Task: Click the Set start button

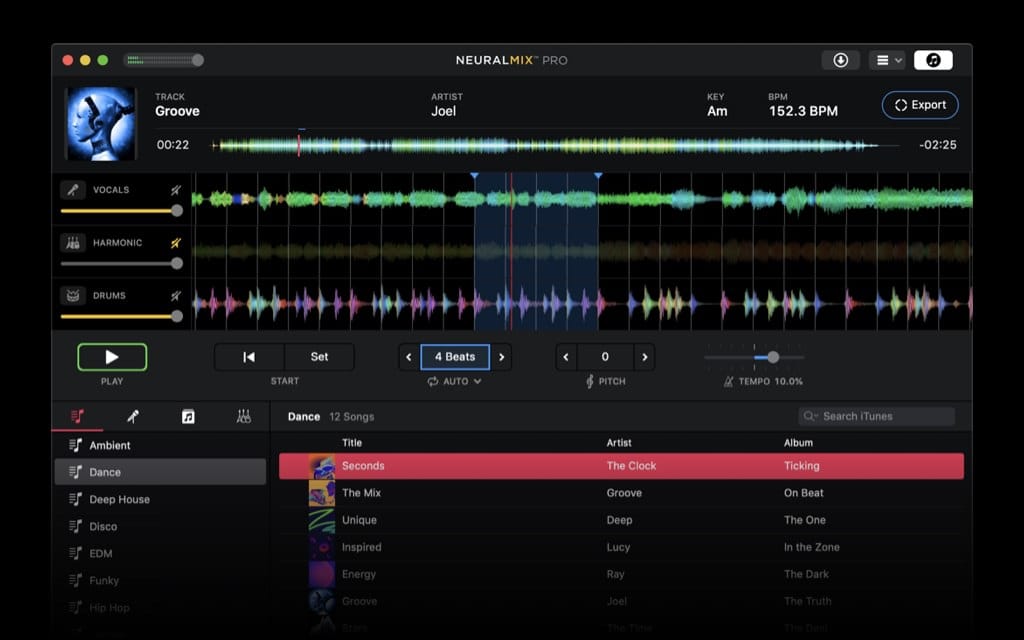Action: 322,356
